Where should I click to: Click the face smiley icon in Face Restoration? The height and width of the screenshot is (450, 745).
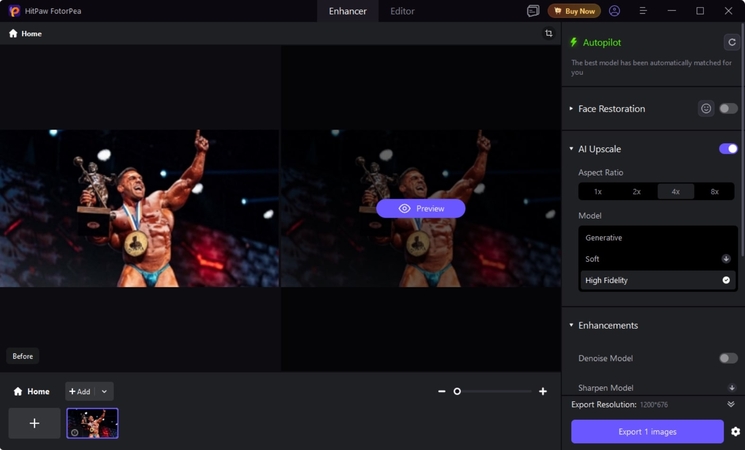click(x=706, y=108)
